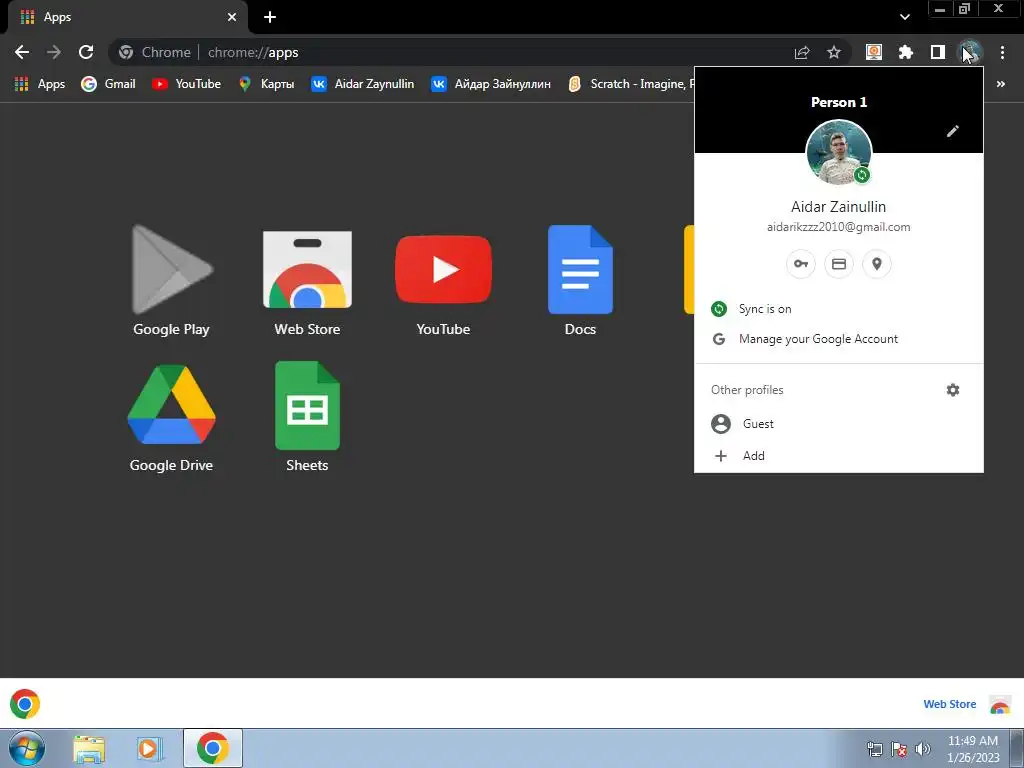Click the profile picture in popup
This screenshot has width=1024, height=768.
pos(839,152)
